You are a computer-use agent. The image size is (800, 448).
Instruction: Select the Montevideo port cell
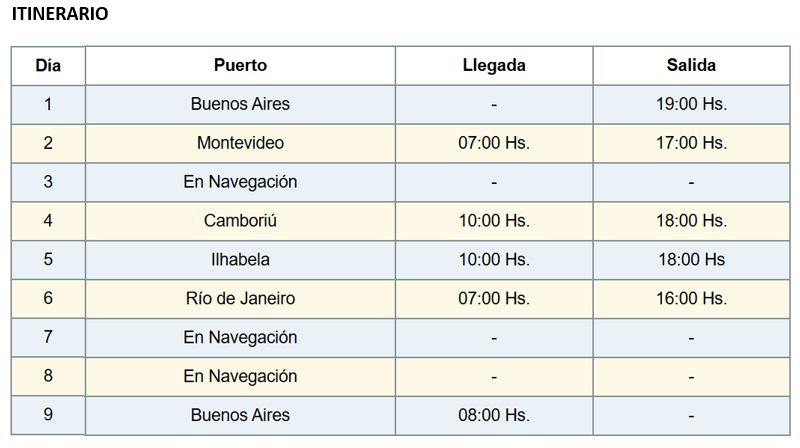point(240,143)
